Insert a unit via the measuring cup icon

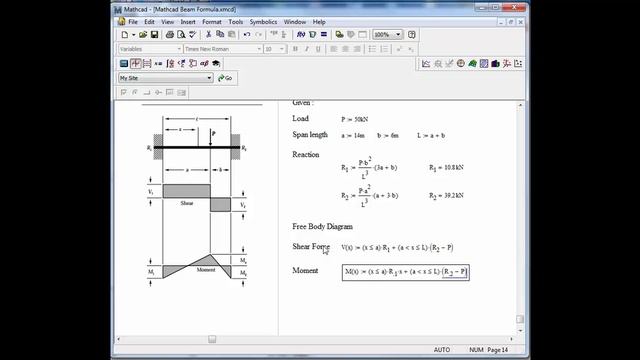coord(312,35)
